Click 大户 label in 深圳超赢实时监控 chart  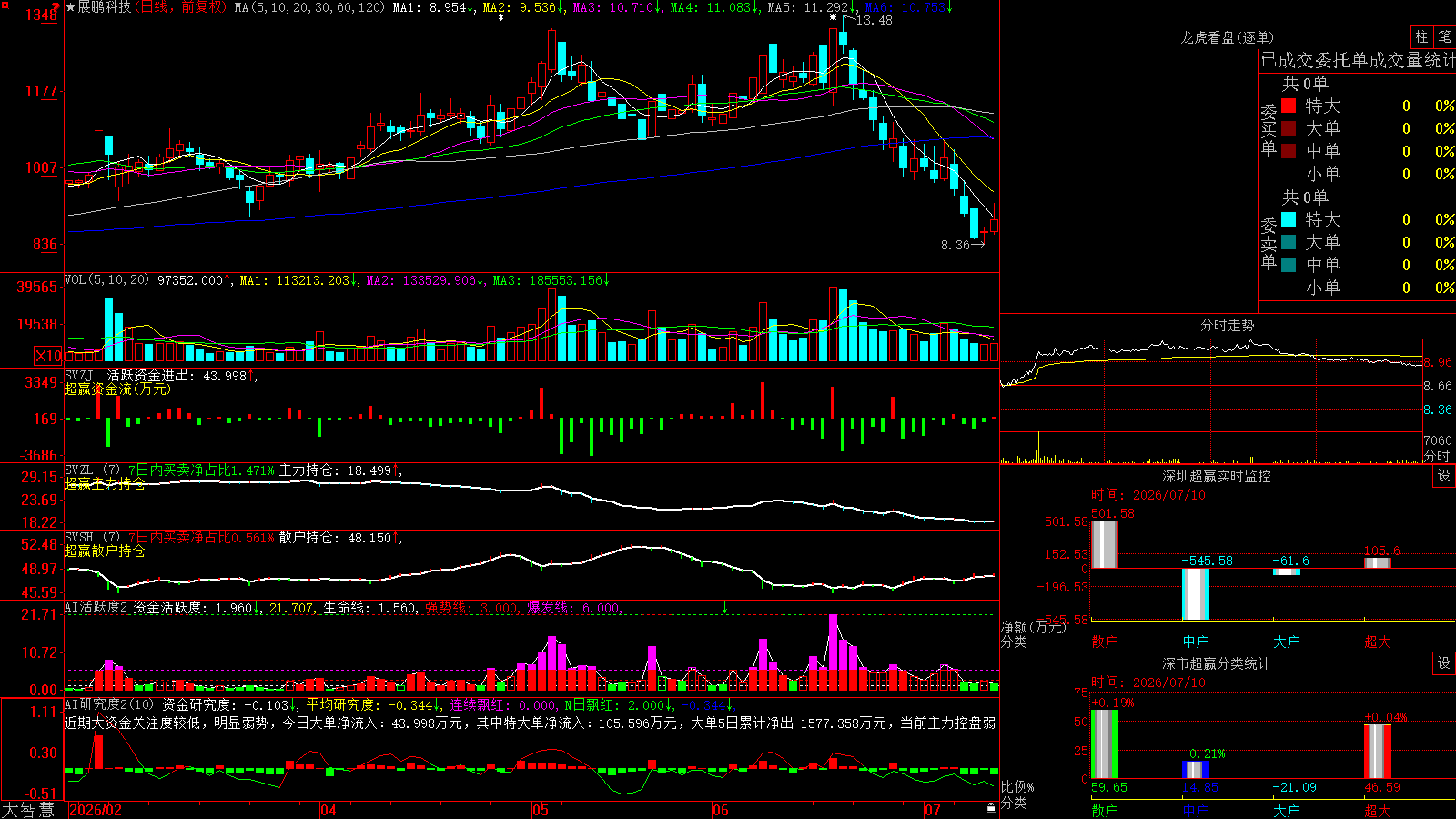(1287, 642)
